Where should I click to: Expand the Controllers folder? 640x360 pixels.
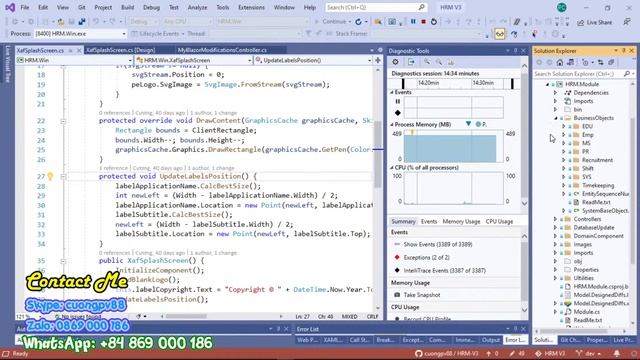point(555,219)
